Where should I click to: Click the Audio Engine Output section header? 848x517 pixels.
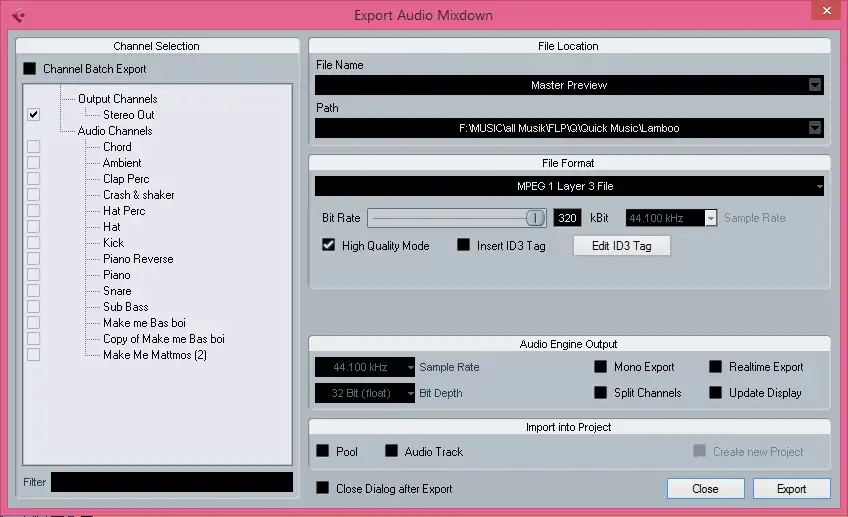point(569,344)
